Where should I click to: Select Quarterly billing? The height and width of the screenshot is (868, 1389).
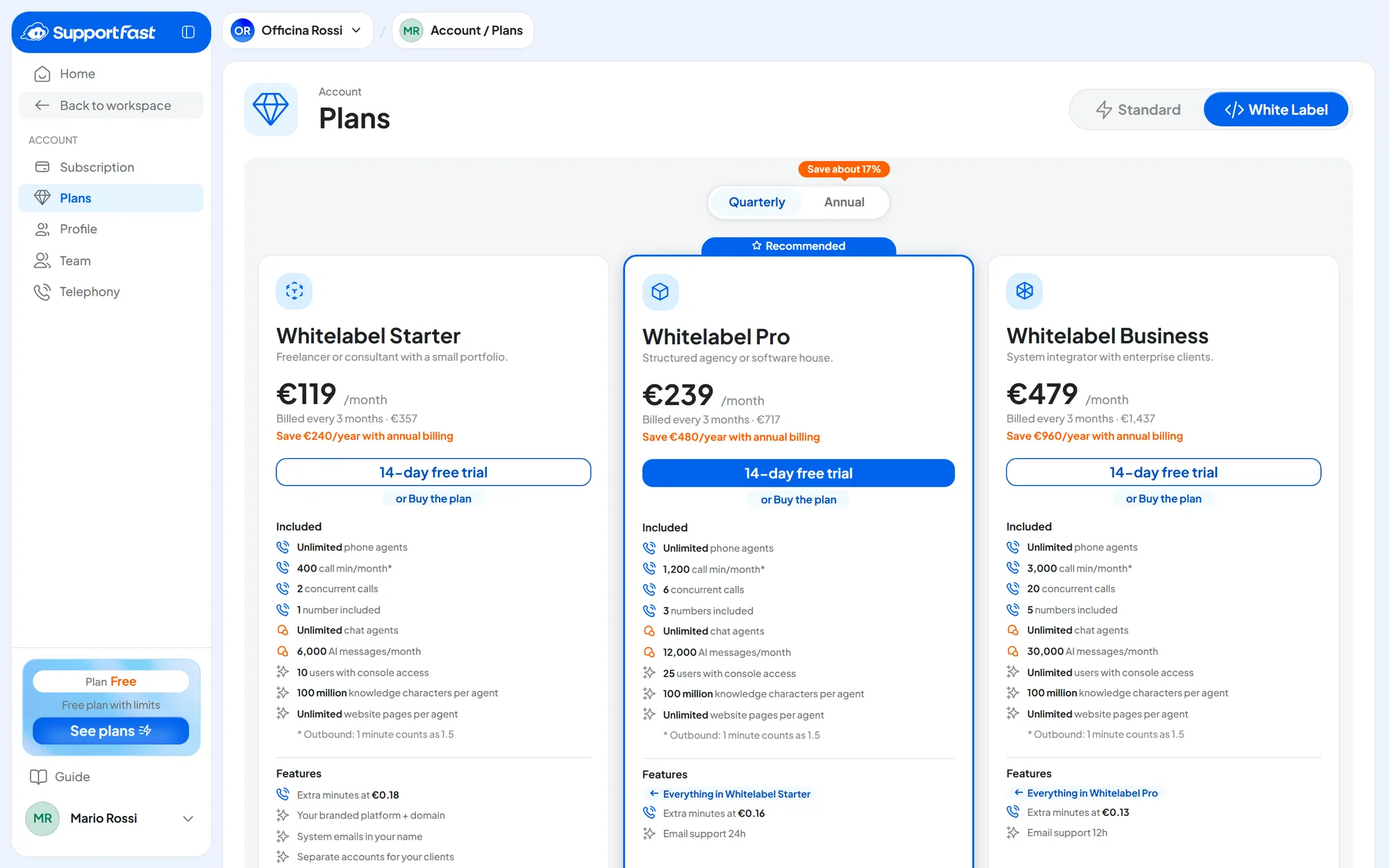(x=756, y=202)
